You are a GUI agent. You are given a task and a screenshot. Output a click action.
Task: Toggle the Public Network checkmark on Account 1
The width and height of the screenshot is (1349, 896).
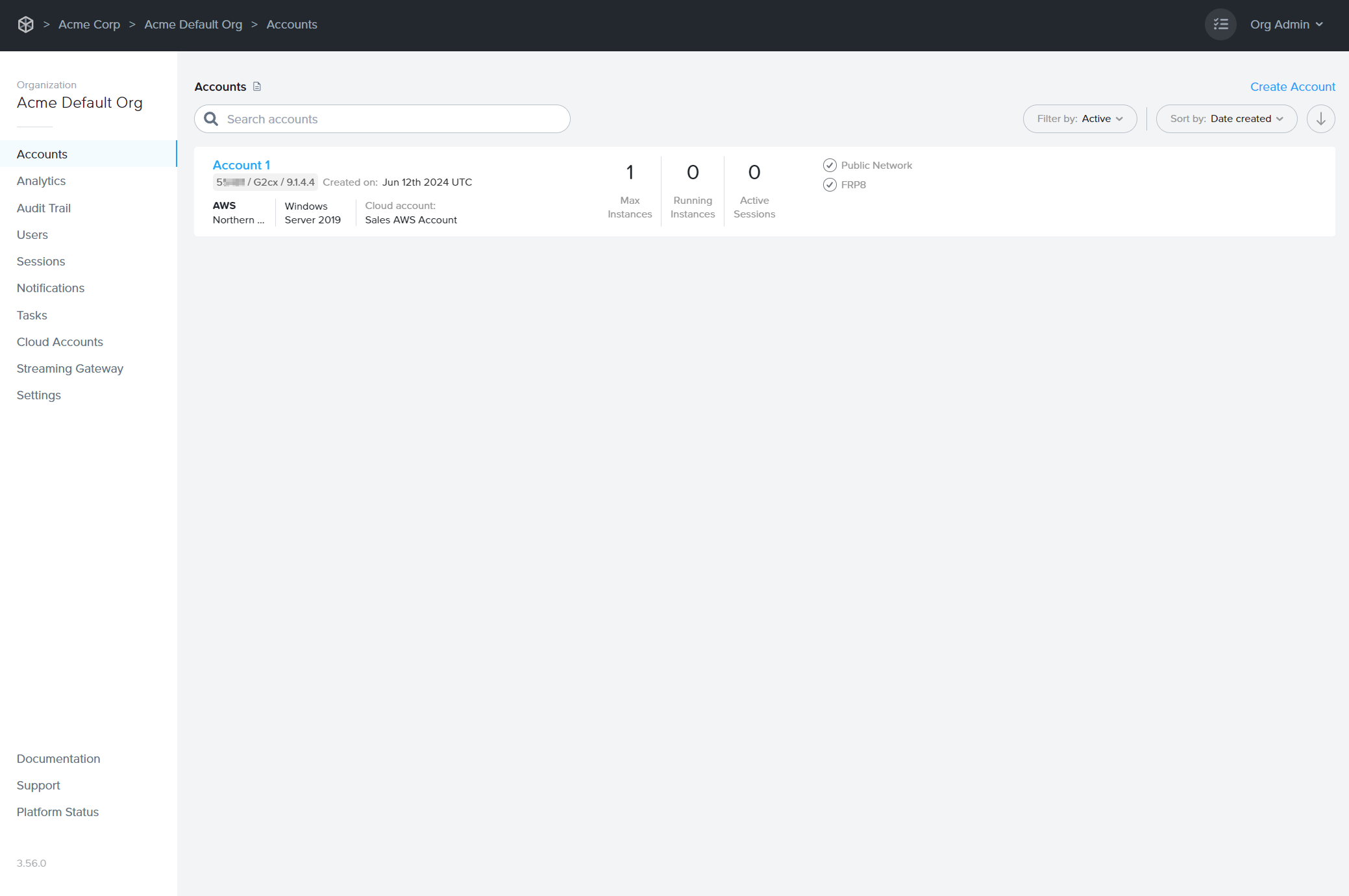[x=830, y=165]
